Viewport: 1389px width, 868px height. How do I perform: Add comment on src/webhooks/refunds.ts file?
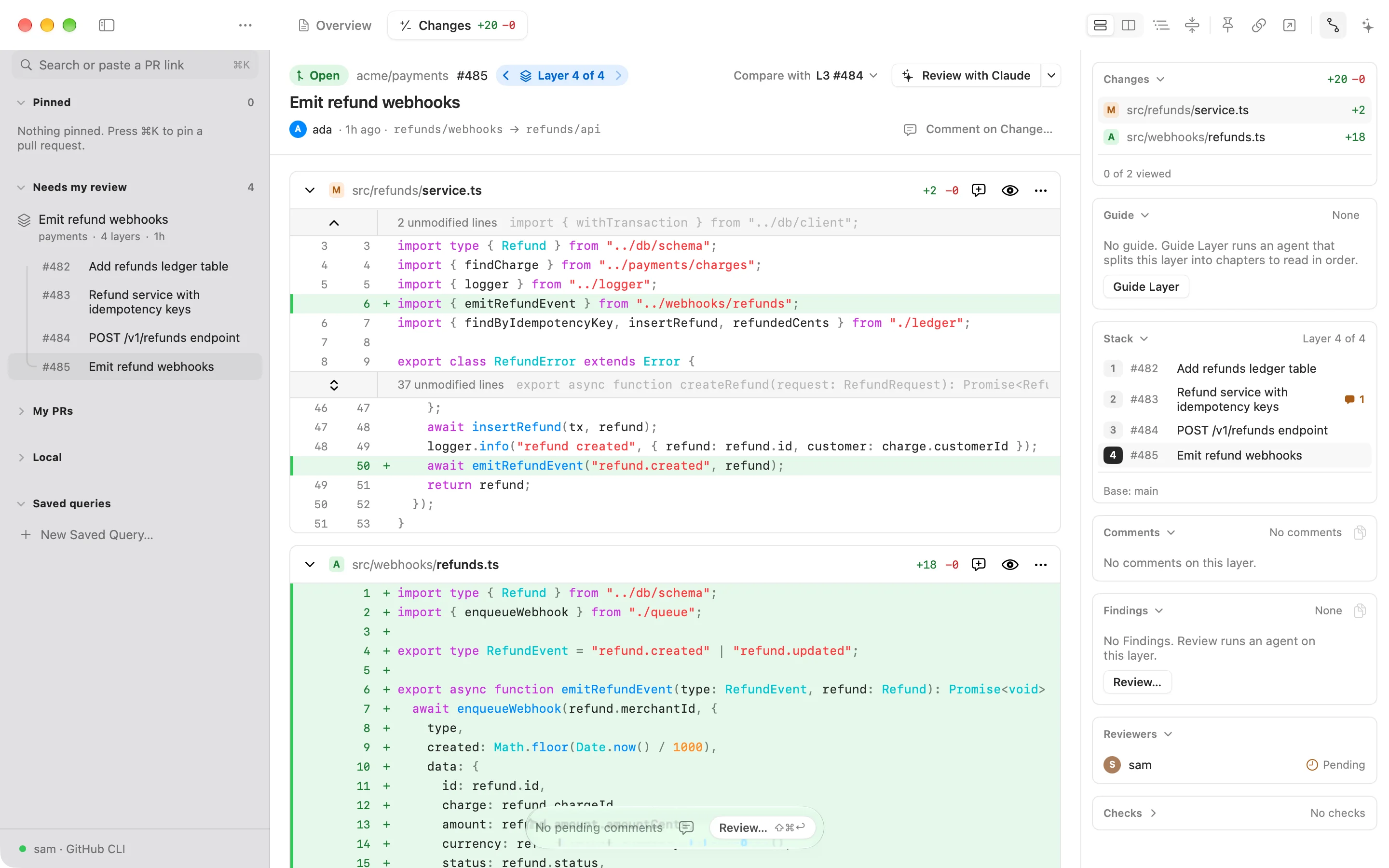979,565
